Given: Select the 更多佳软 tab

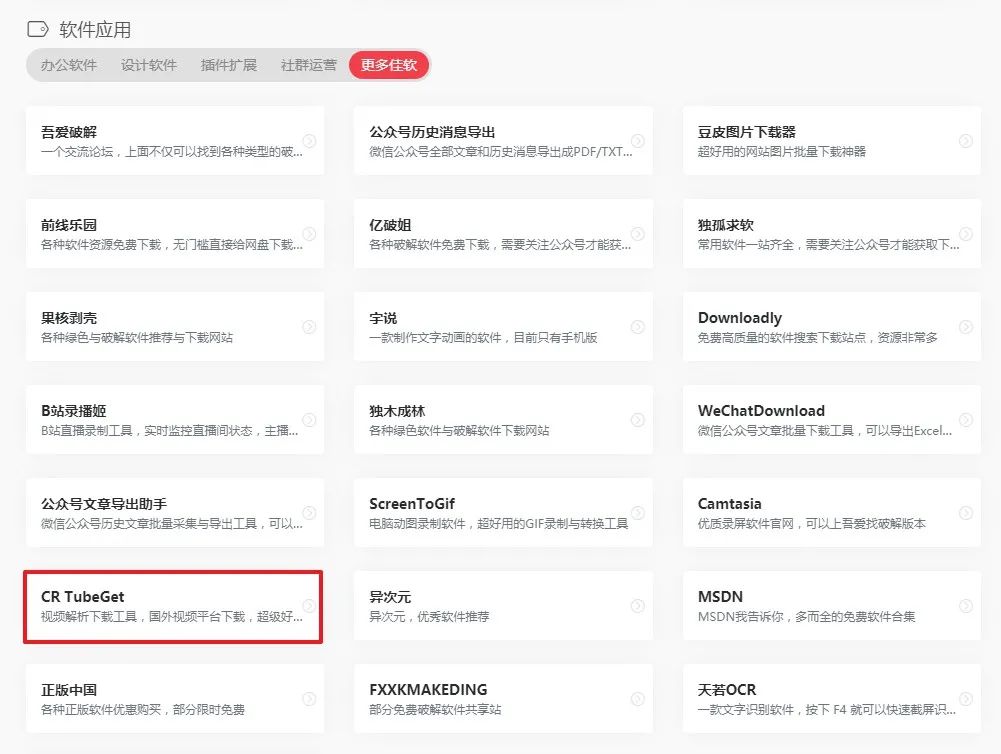Looking at the screenshot, I should 389,65.
